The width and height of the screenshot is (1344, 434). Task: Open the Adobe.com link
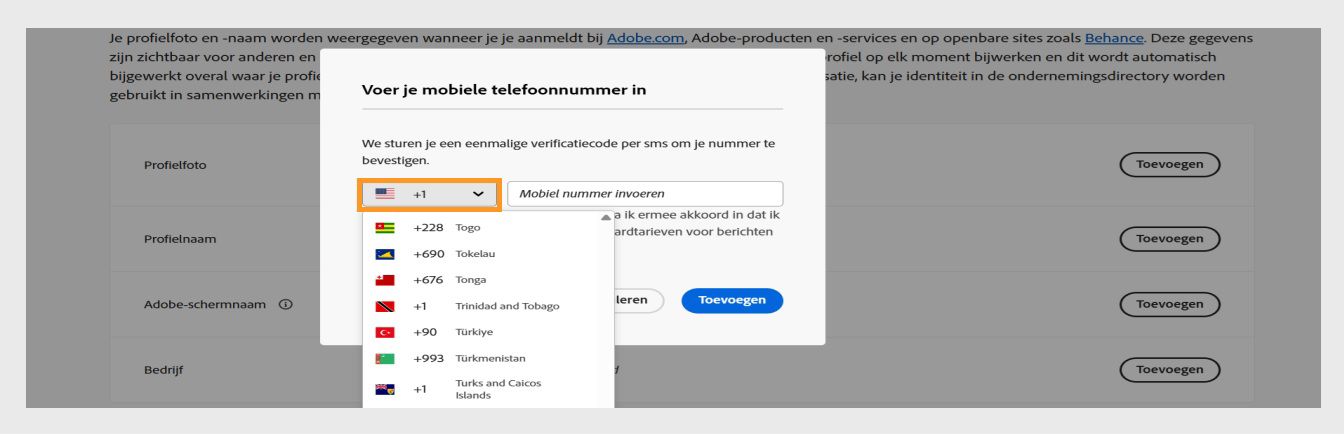(645, 38)
